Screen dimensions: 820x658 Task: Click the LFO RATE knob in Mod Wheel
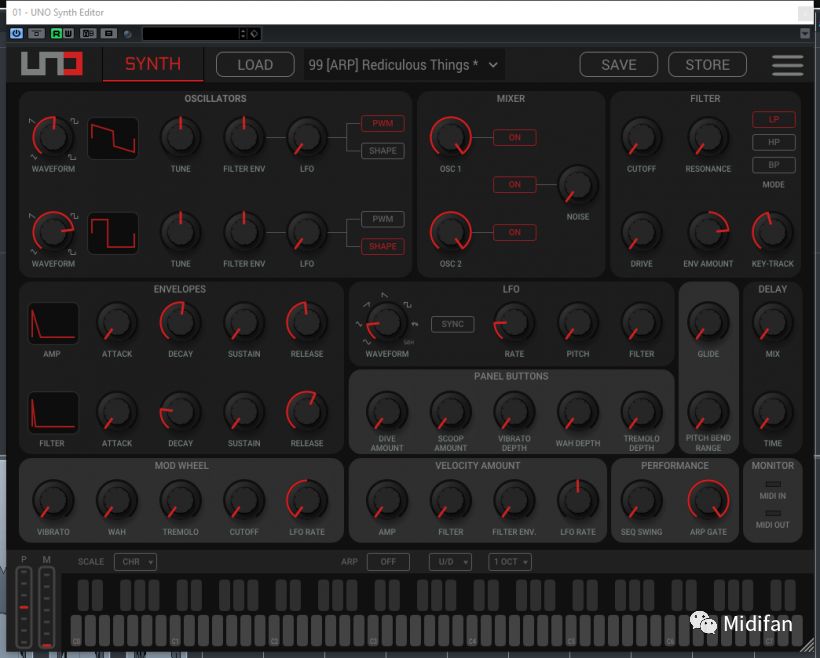point(307,501)
